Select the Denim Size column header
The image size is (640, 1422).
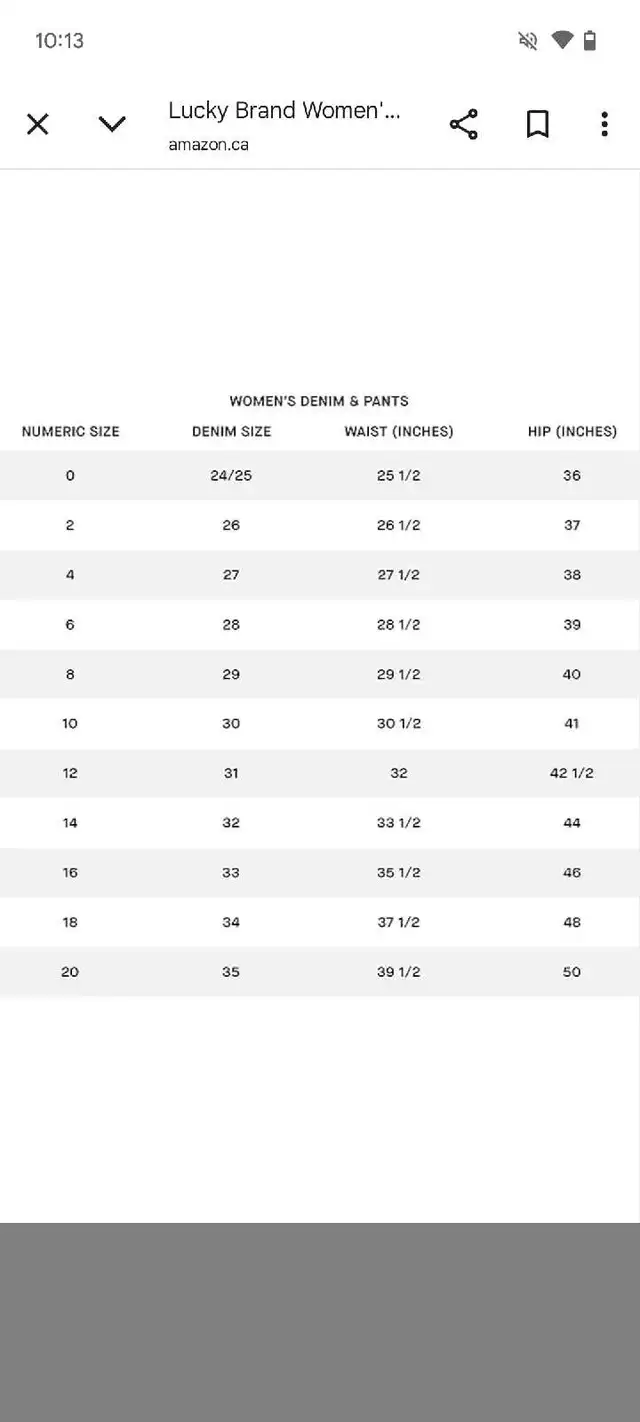pyautogui.click(x=231, y=432)
